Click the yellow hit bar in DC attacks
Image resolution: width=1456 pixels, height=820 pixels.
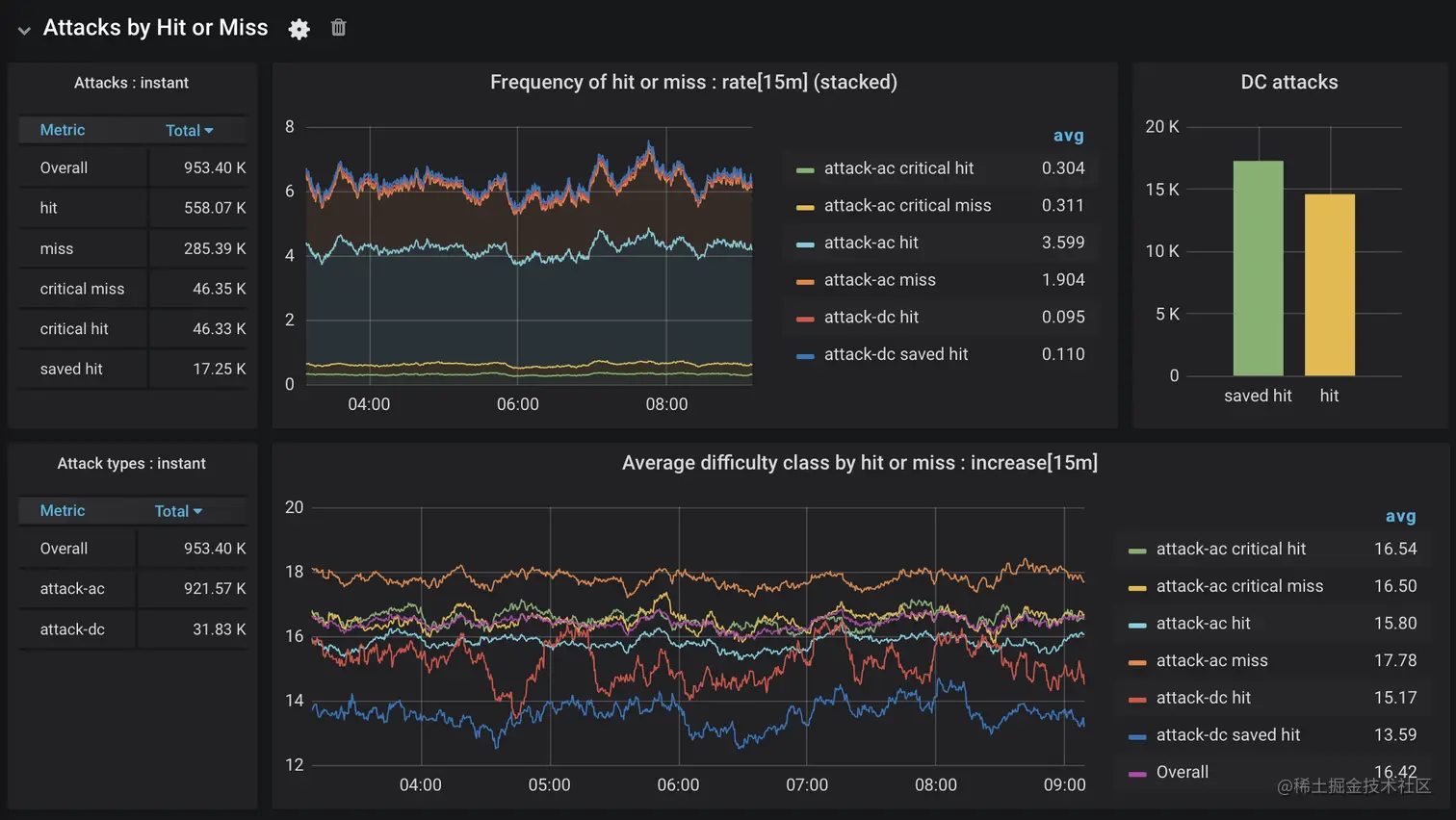pos(1330,285)
